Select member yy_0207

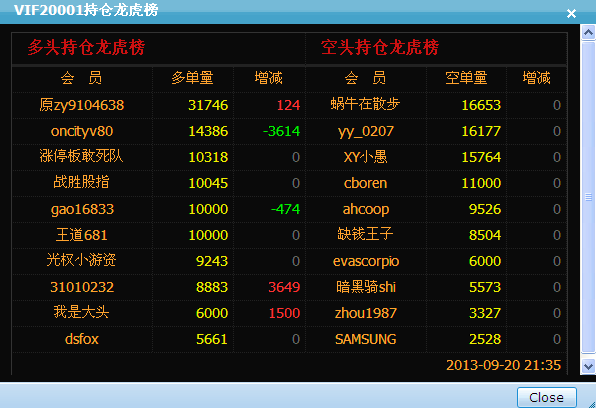coord(366,132)
